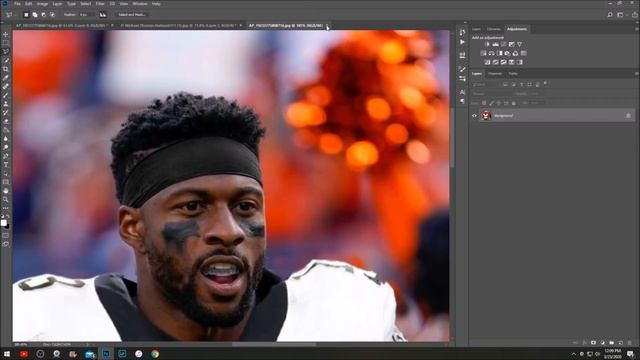640x360 pixels.
Task: Add a Brightness/Contrast adjustment
Action: [x=487, y=44]
